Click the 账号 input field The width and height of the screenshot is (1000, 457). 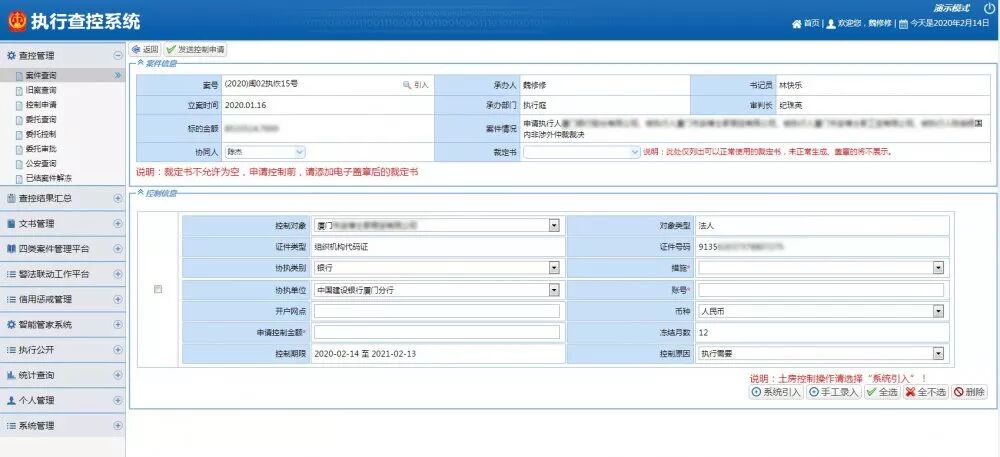tap(821, 290)
